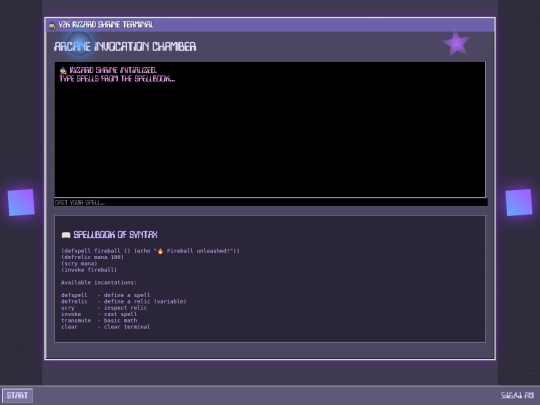
Task: Click the taskbar clock
Action: pos(517,395)
